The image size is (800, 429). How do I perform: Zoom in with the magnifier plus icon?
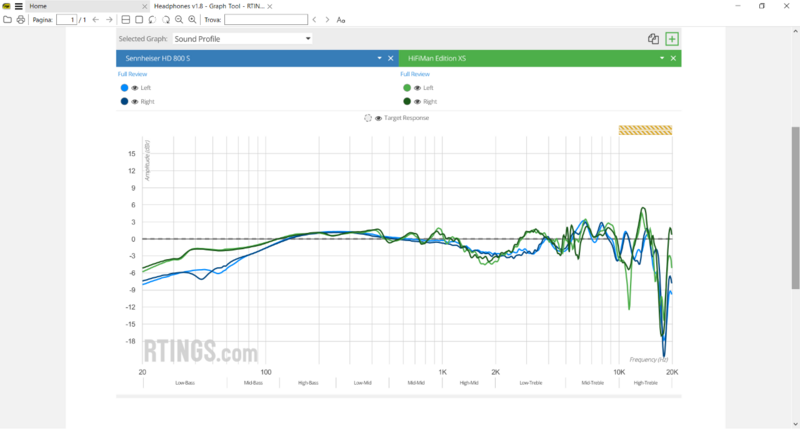pos(192,19)
